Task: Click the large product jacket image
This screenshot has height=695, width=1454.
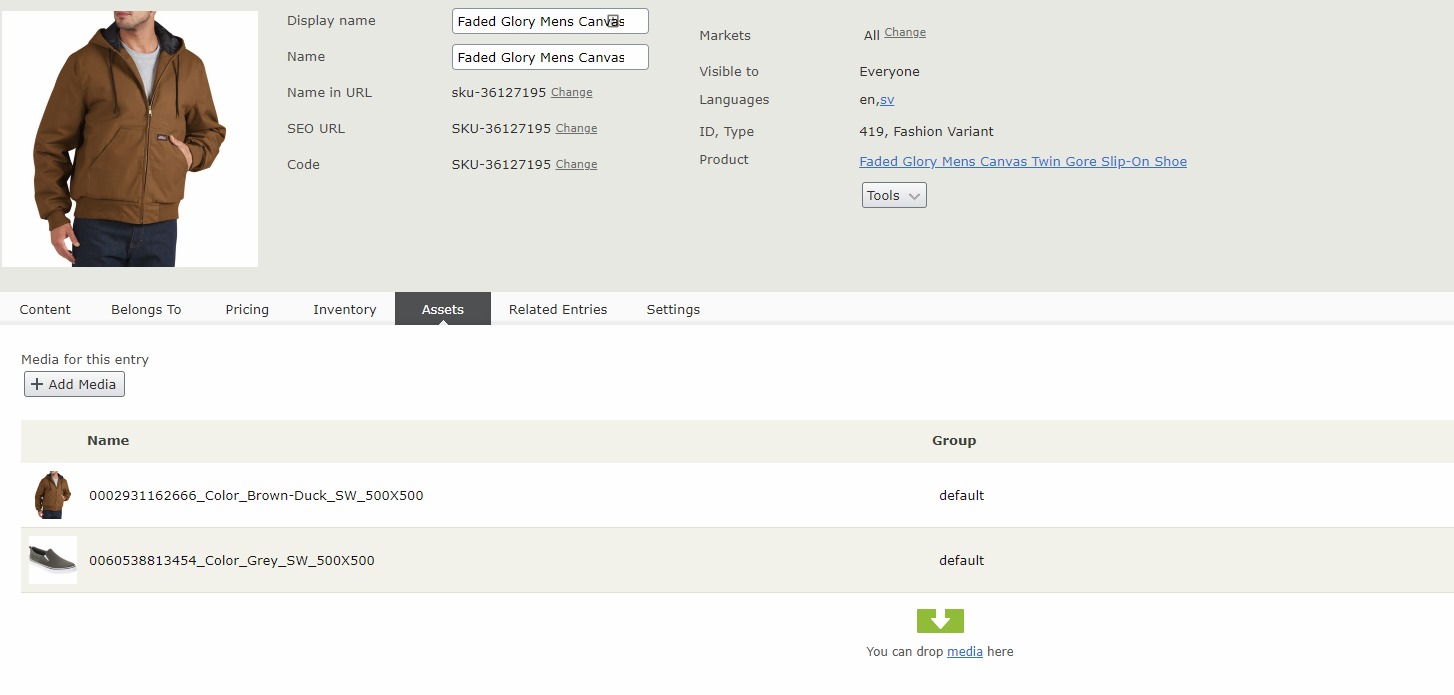Action: coord(130,139)
